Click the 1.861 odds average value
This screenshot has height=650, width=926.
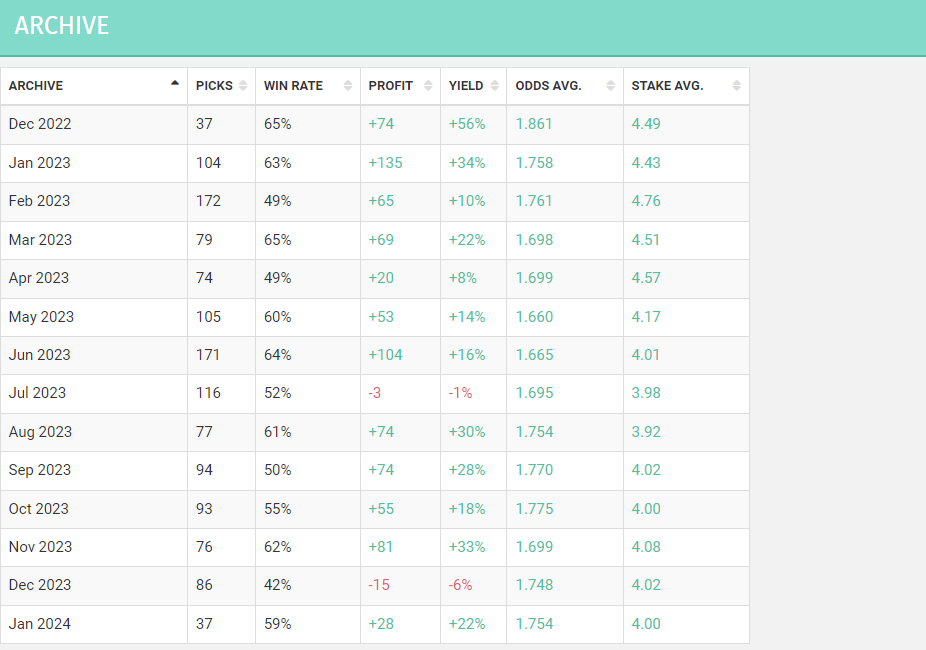pyautogui.click(x=534, y=124)
